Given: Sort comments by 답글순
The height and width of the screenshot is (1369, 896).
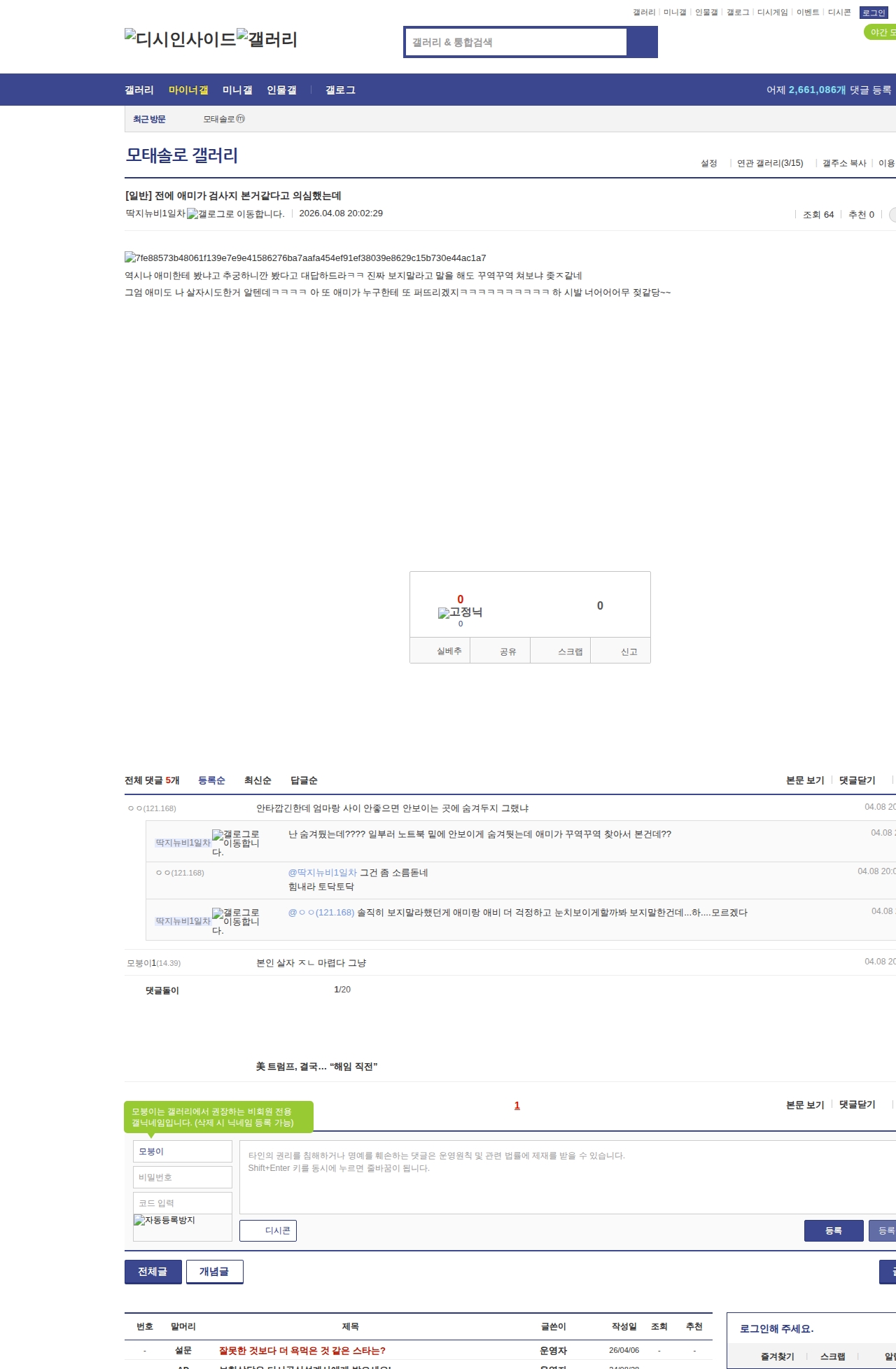Looking at the screenshot, I should point(304,780).
